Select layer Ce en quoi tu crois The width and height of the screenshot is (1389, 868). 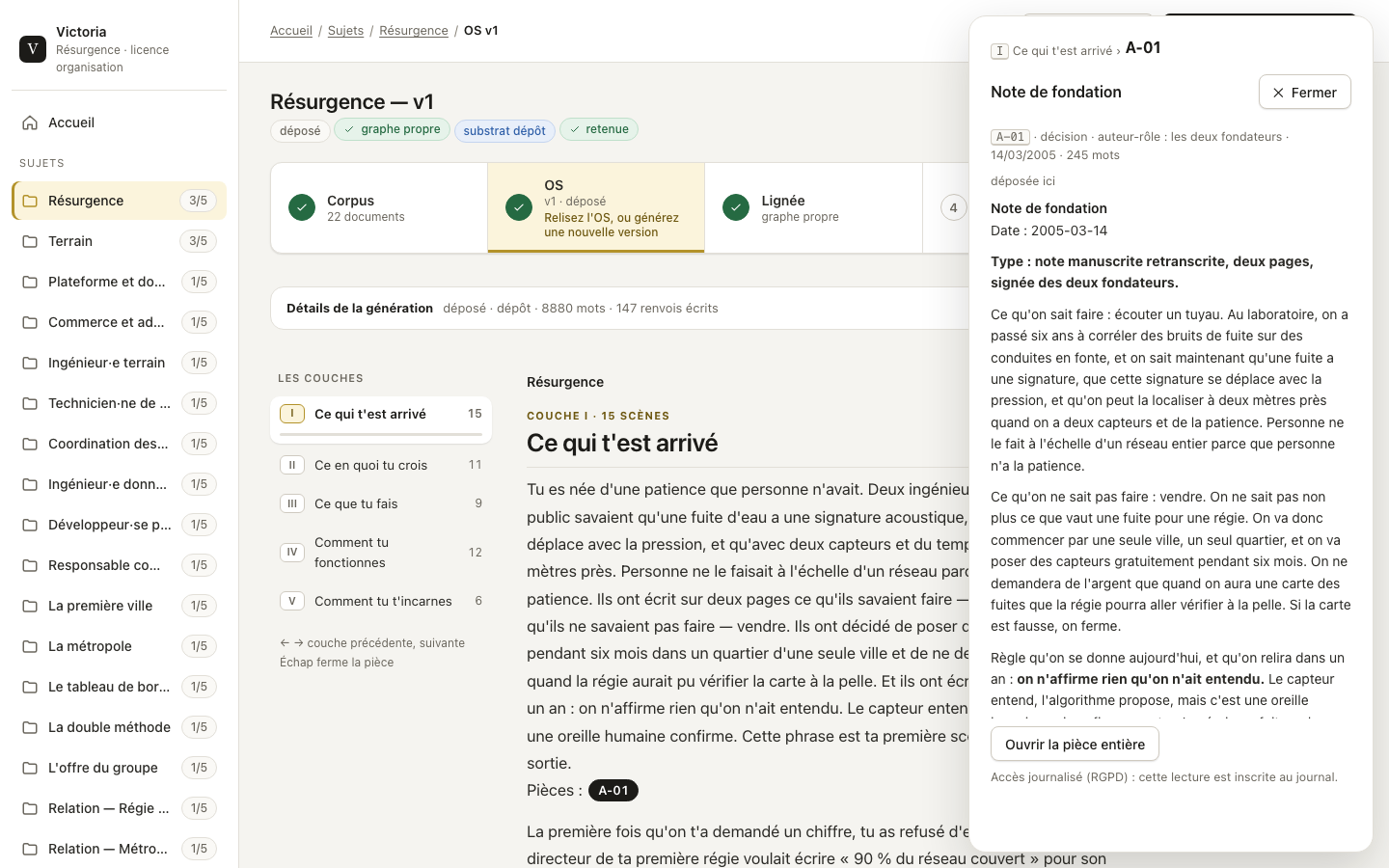click(381, 465)
